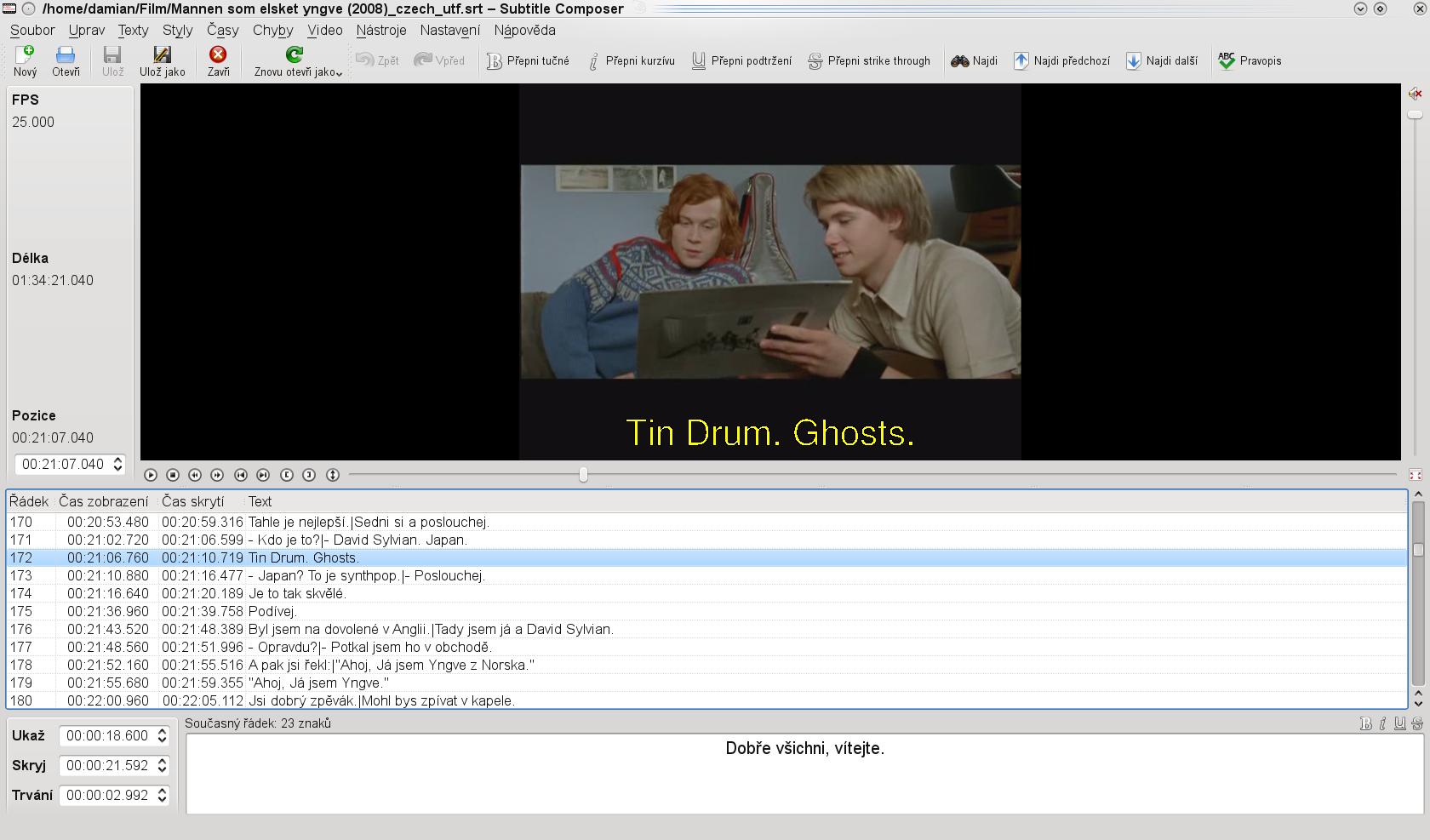The image size is (1430, 840).
Task: Select row 173 Japan? To je synthpop
Action: (x=706, y=575)
